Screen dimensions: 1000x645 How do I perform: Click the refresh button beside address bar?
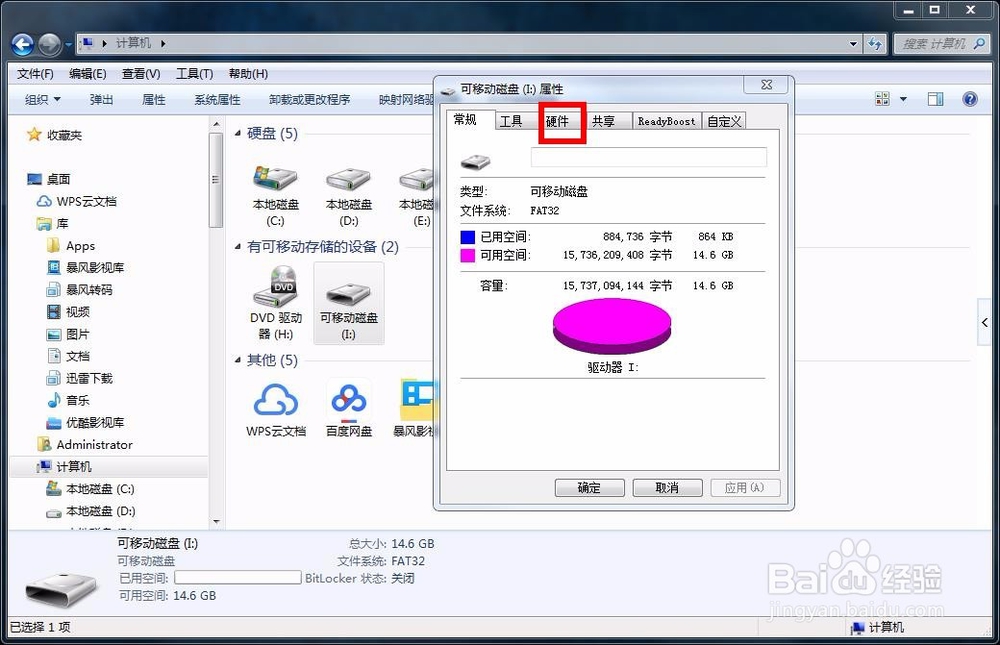click(x=875, y=44)
